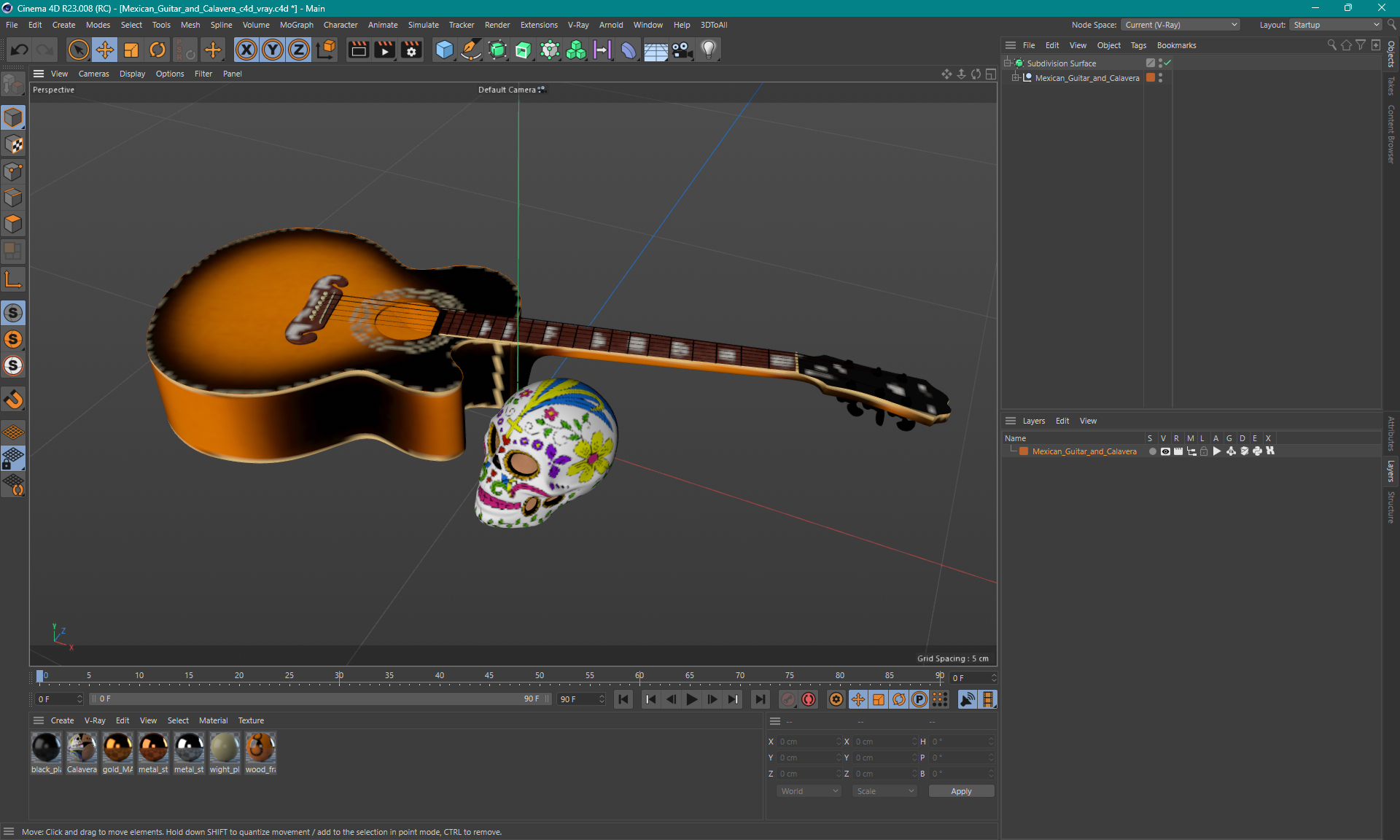Viewport: 1400px width, 840px height.
Task: Open the Layers panel hamburger menu
Action: pos(1011,421)
